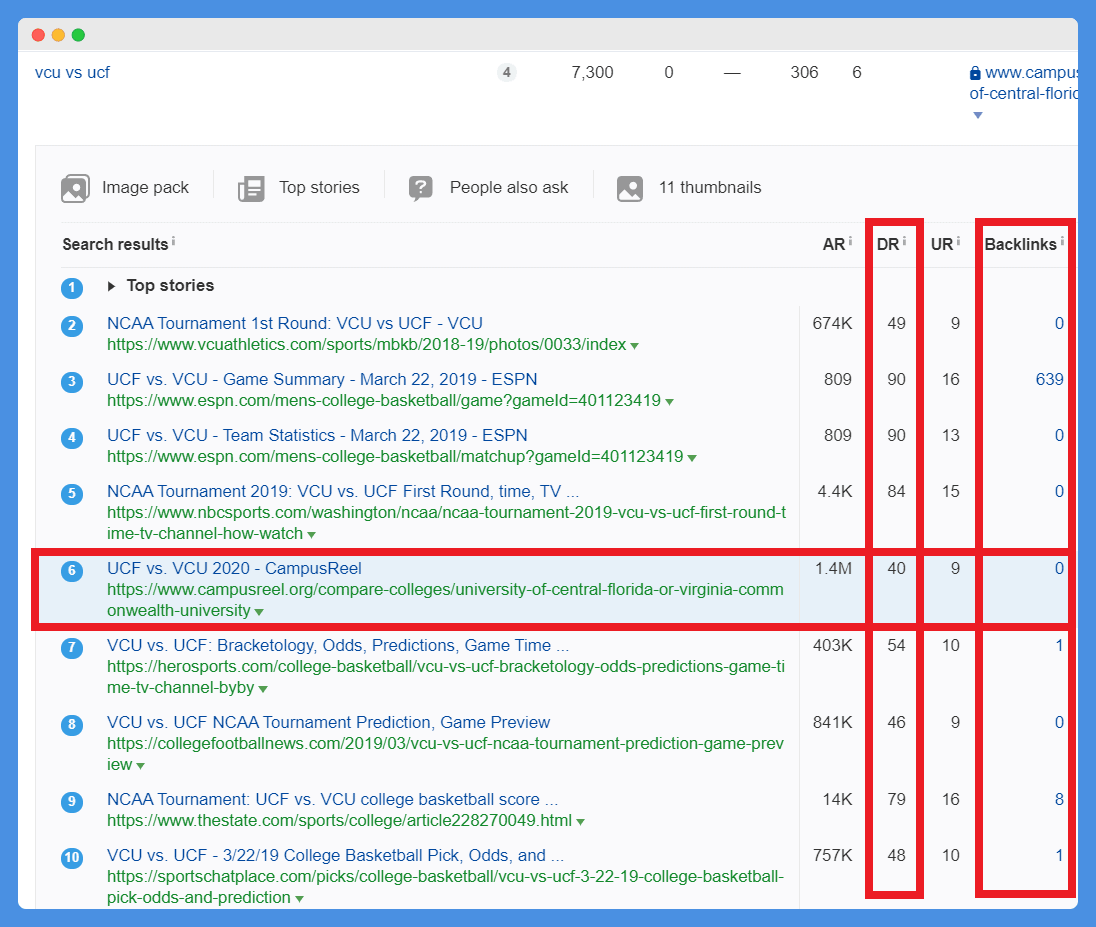
Task: Open VCU vs. UCF Bracketology result title
Action: tap(338, 645)
